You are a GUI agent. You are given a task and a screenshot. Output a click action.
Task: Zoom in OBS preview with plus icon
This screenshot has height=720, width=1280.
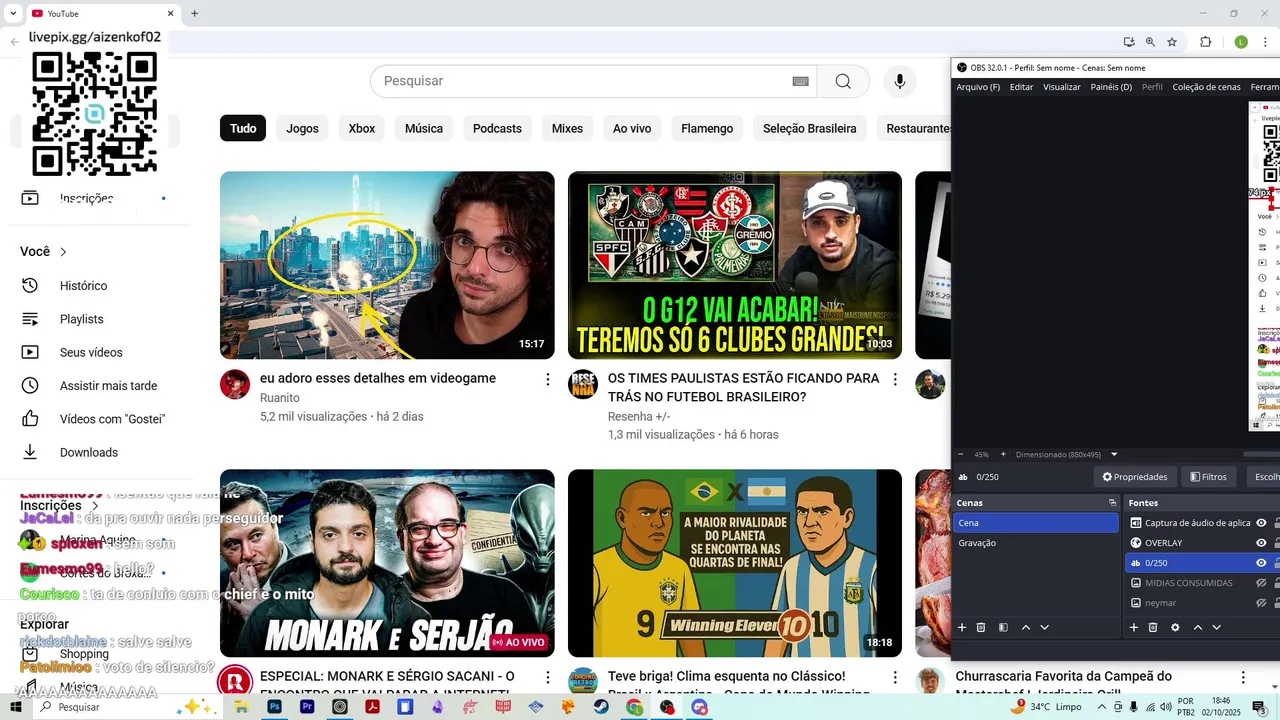[x=1003, y=454]
